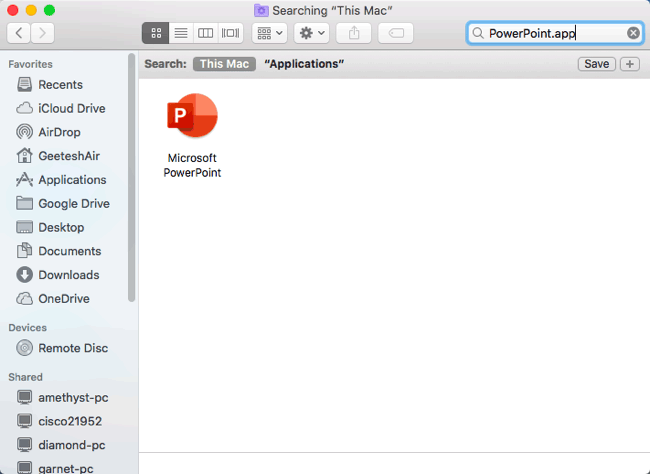
Task: Open Documents in the sidebar
Action: 70,251
